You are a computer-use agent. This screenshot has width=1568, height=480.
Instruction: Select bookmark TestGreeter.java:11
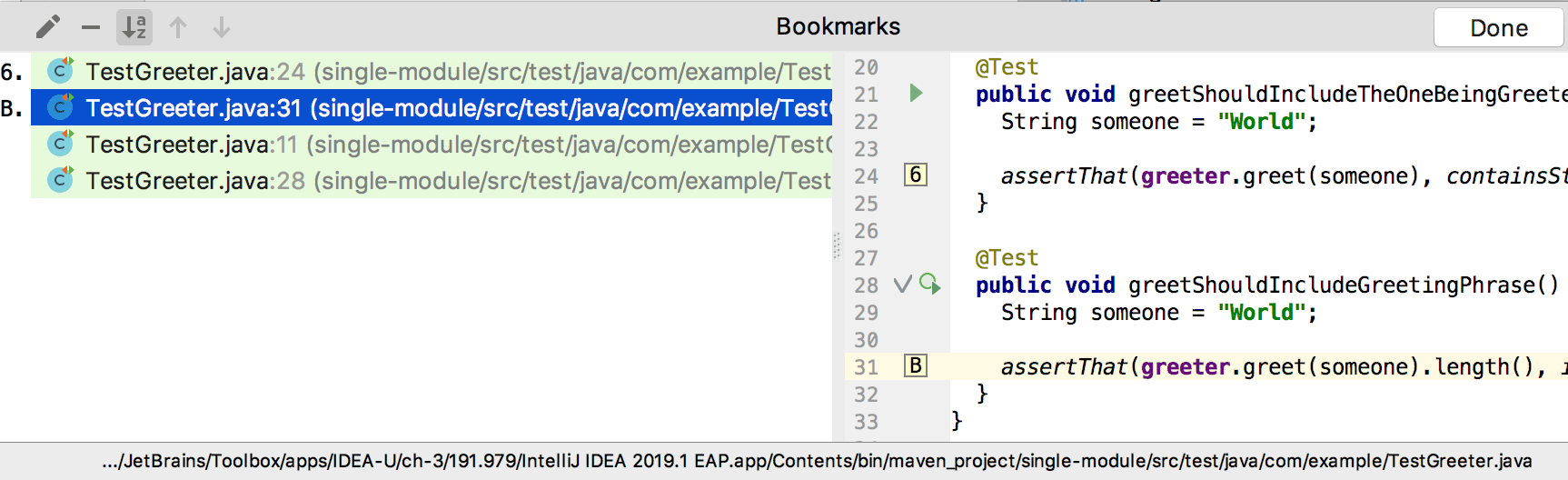tap(432, 144)
